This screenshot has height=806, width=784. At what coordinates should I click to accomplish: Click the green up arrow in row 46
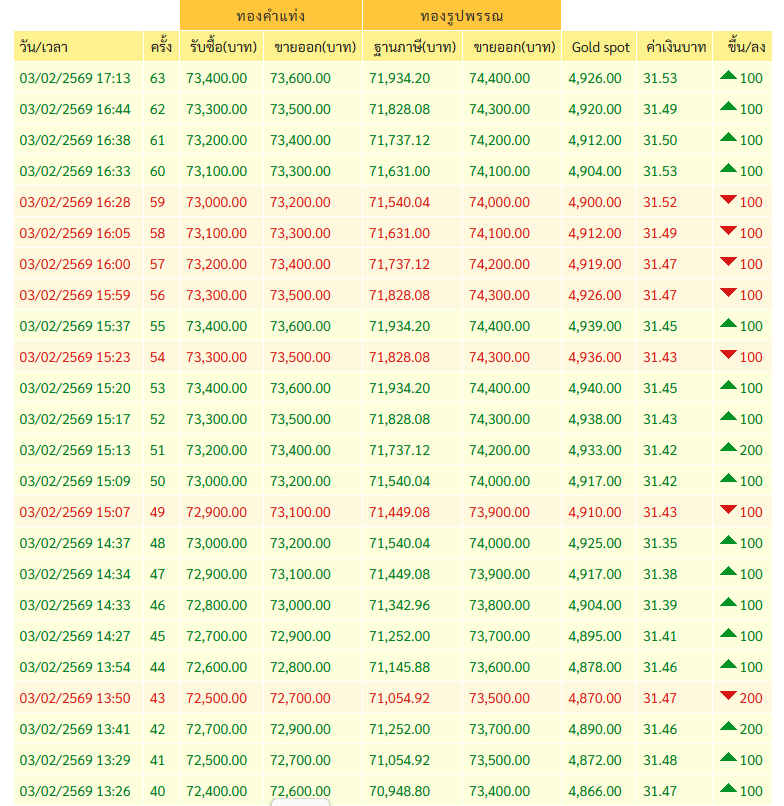728,602
